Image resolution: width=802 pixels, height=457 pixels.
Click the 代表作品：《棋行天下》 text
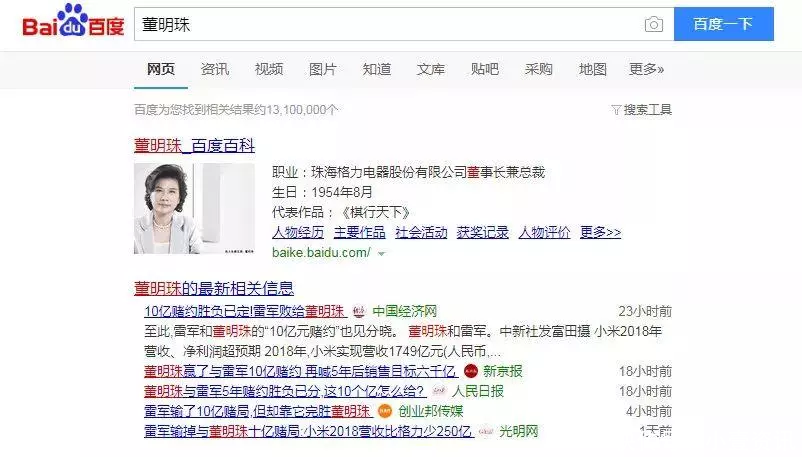[x=341, y=212]
